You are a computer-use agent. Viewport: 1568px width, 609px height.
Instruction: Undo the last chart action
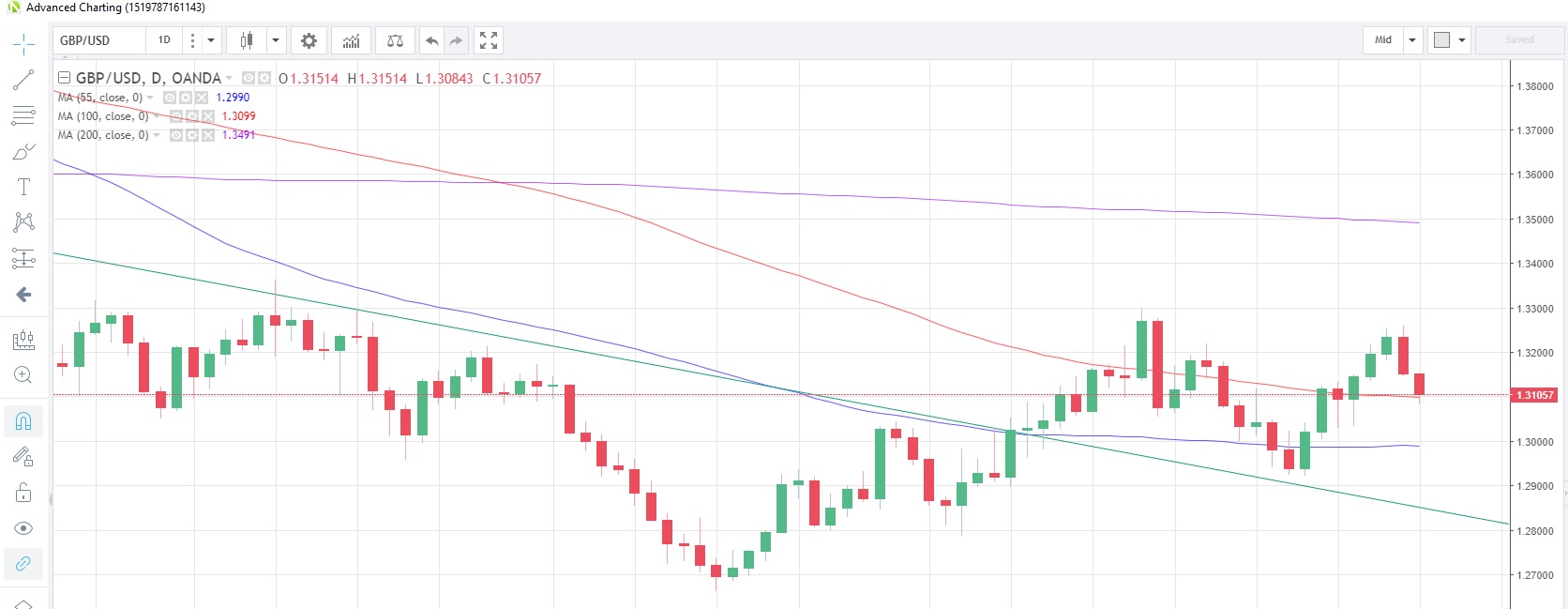click(431, 40)
